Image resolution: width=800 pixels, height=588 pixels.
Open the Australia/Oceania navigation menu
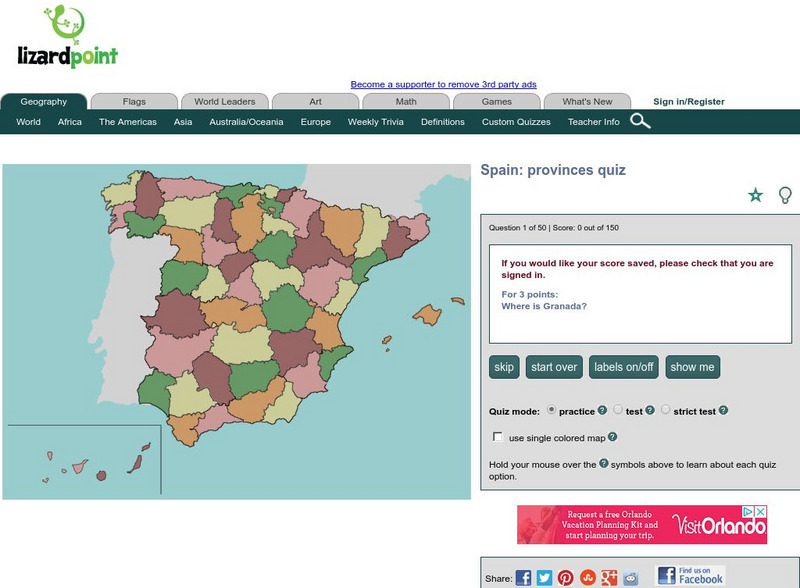(x=246, y=122)
